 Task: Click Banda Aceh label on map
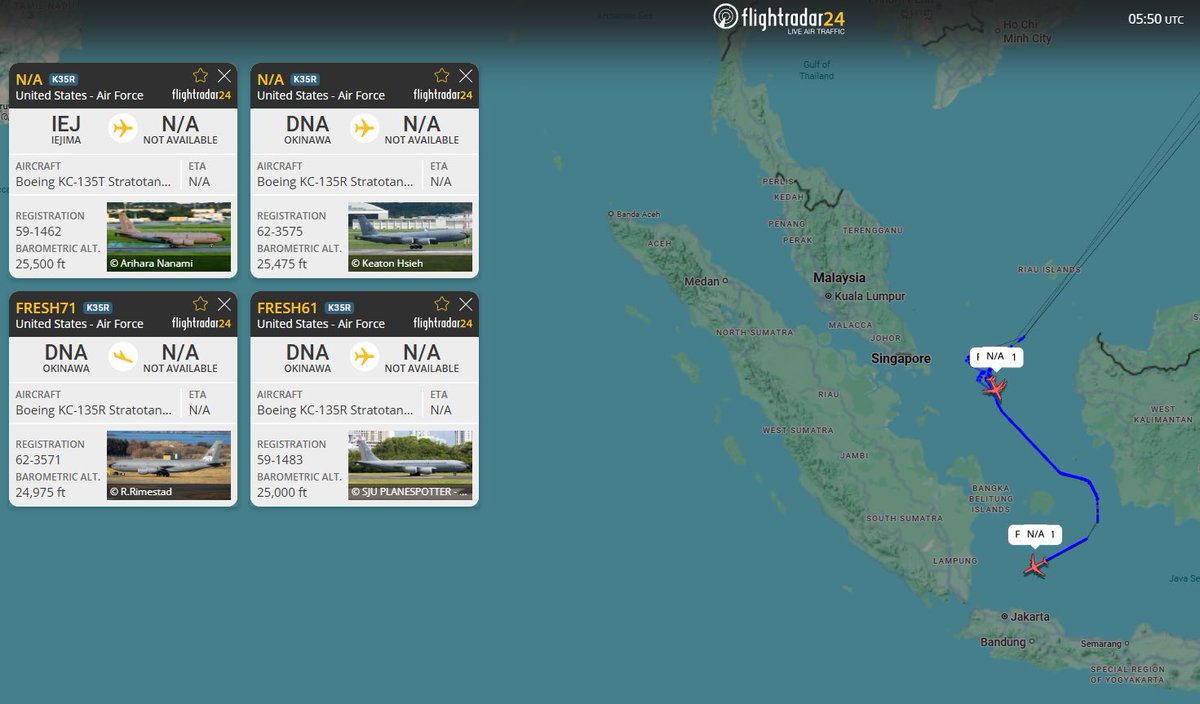(638, 214)
